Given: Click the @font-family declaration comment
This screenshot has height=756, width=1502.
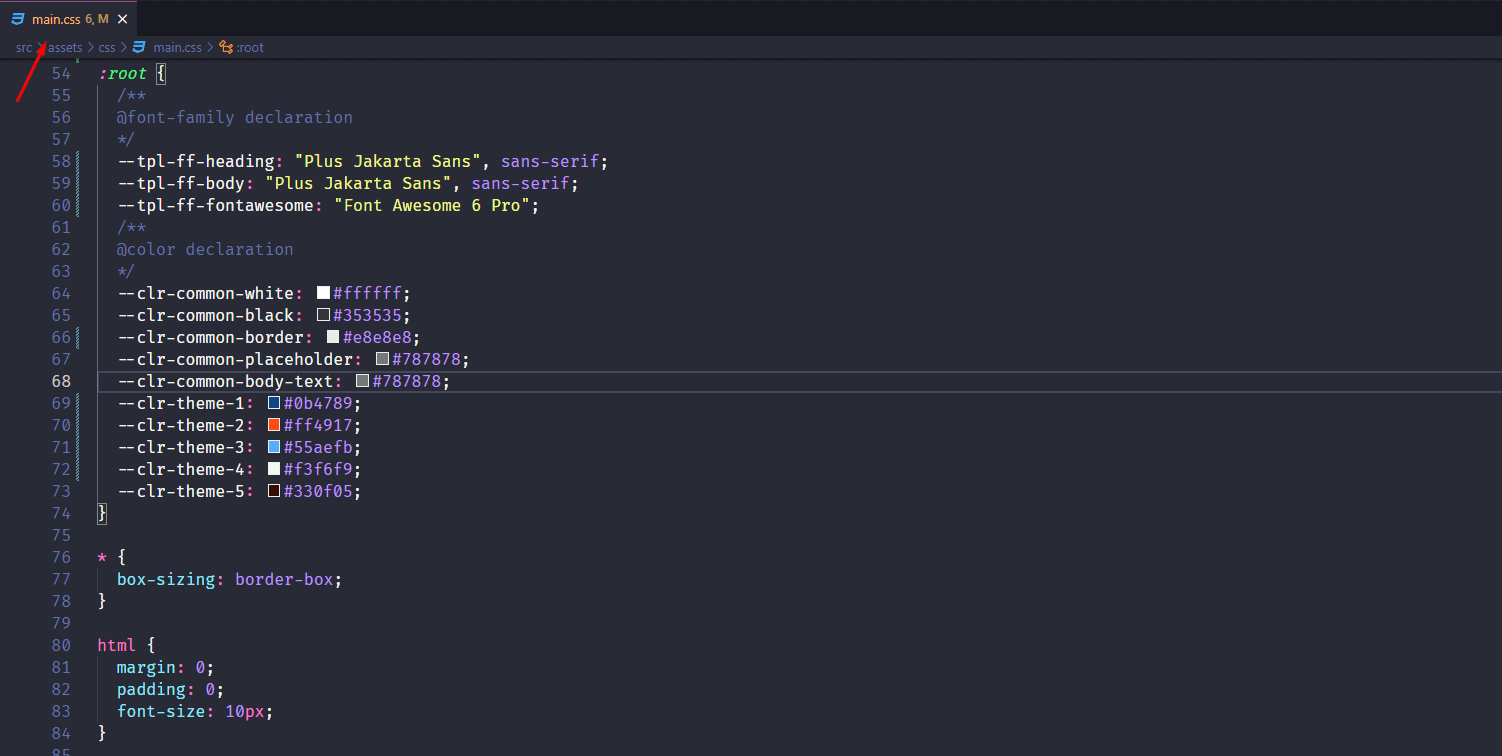Looking at the screenshot, I should (x=235, y=117).
